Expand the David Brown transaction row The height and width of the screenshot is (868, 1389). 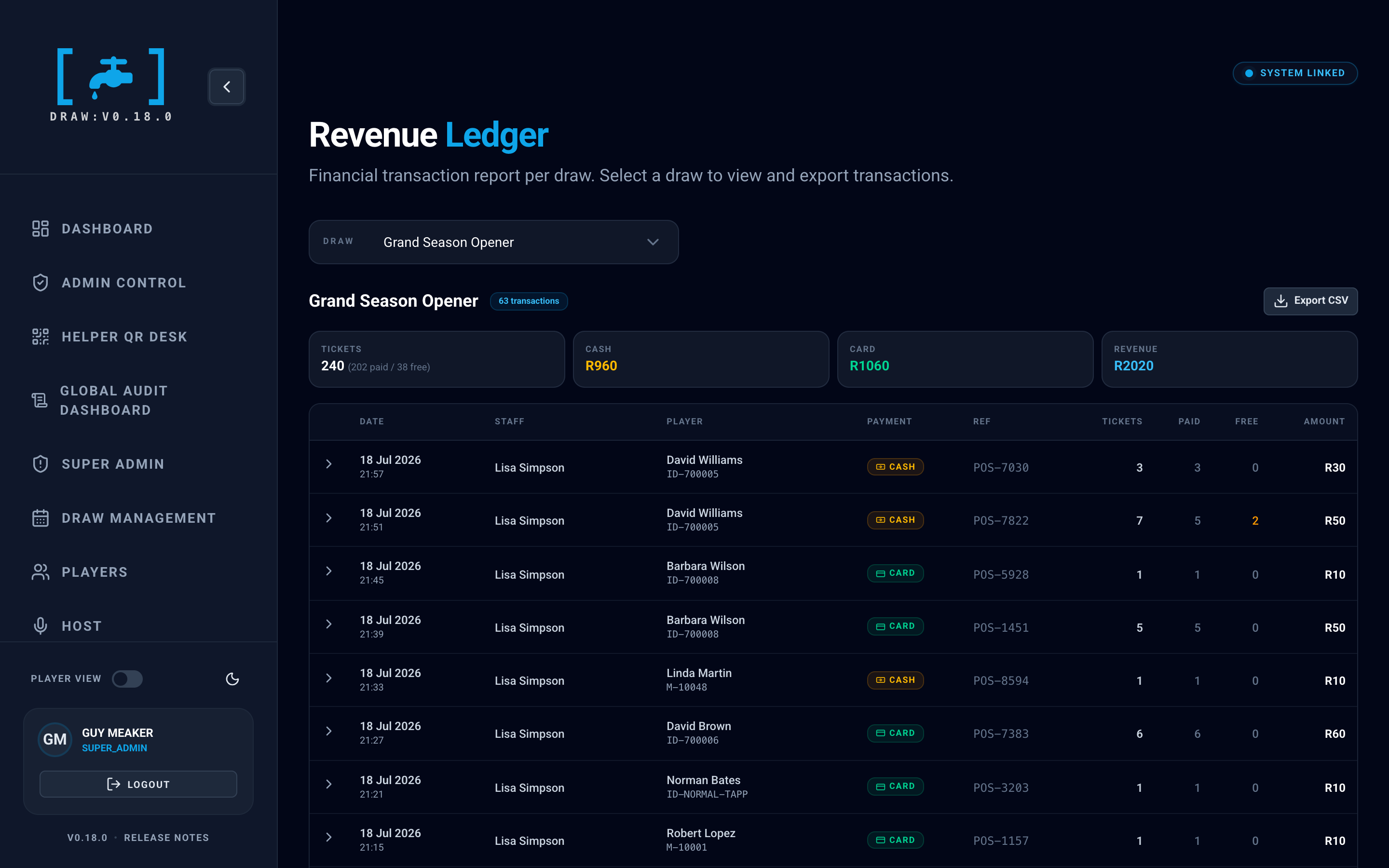pos(329,732)
